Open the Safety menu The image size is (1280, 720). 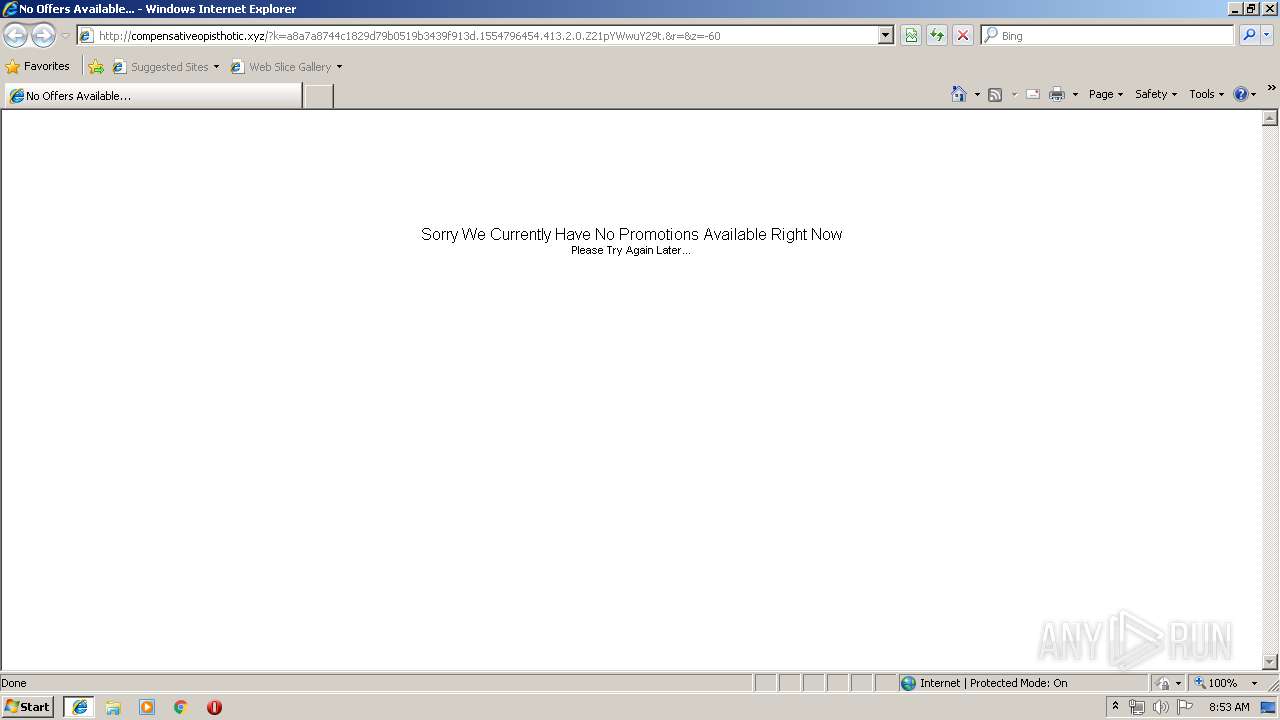tap(1155, 94)
